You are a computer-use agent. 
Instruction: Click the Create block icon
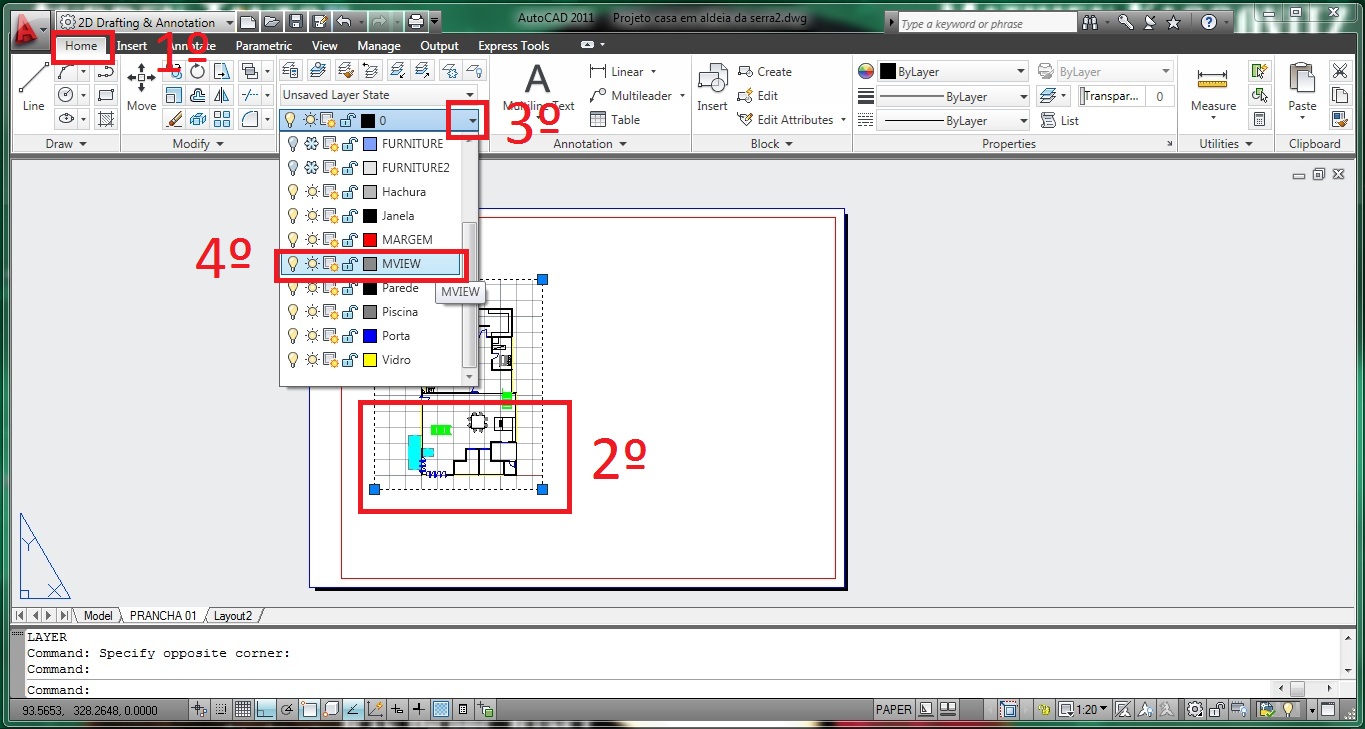[x=764, y=71]
